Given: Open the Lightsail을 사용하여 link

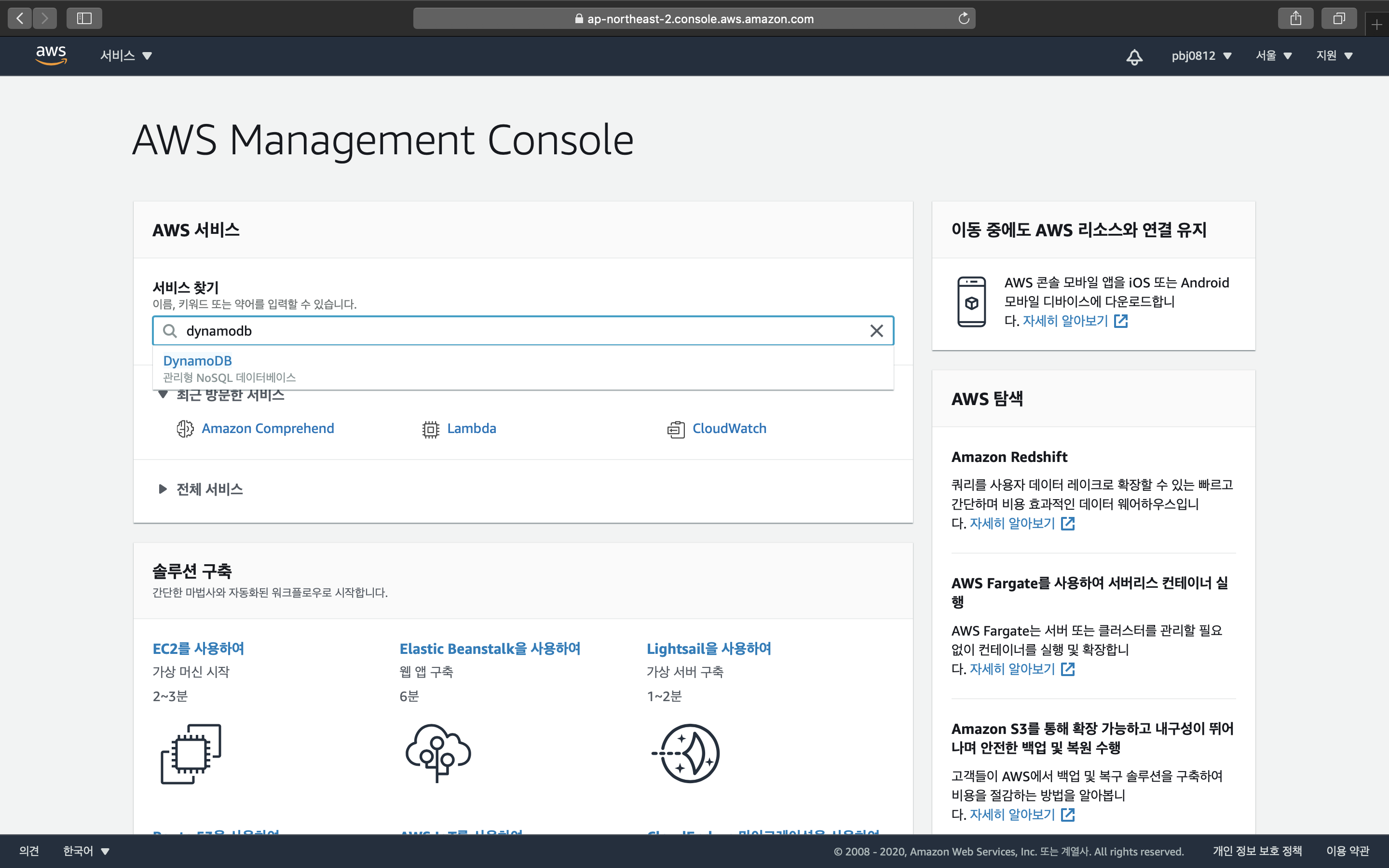Looking at the screenshot, I should 708,649.
